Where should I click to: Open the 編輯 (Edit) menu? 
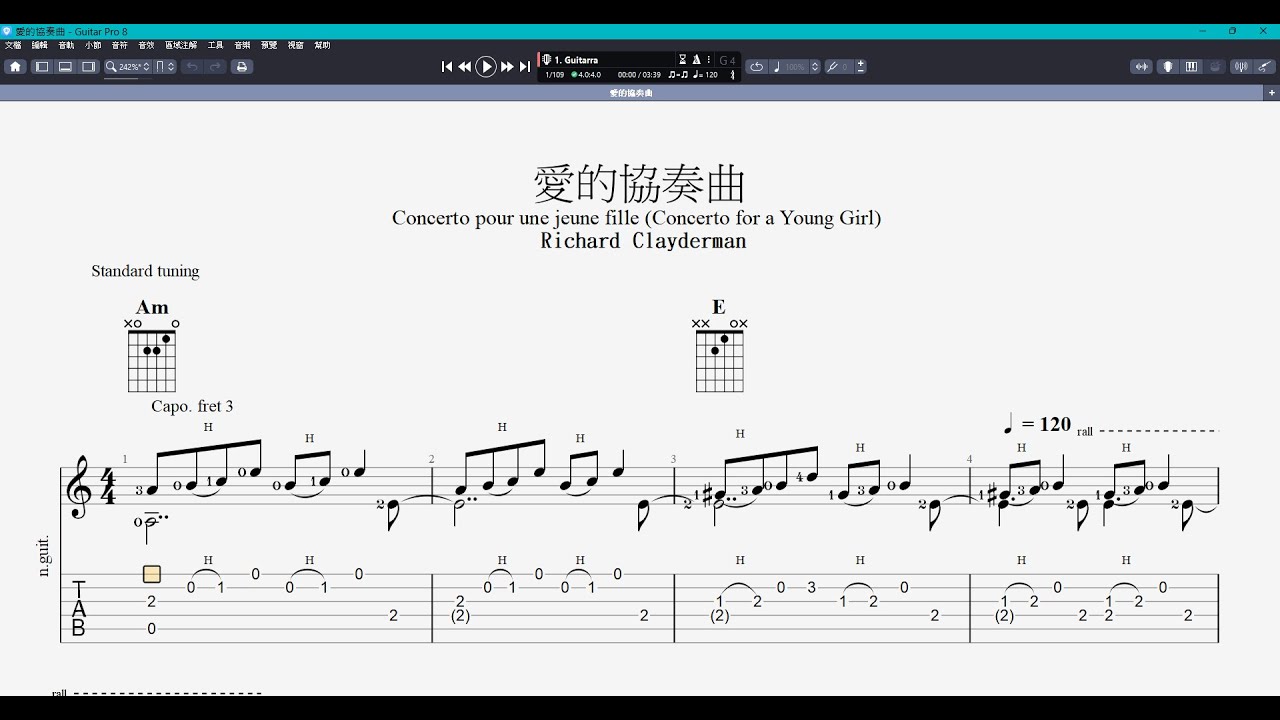click(40, 45)
